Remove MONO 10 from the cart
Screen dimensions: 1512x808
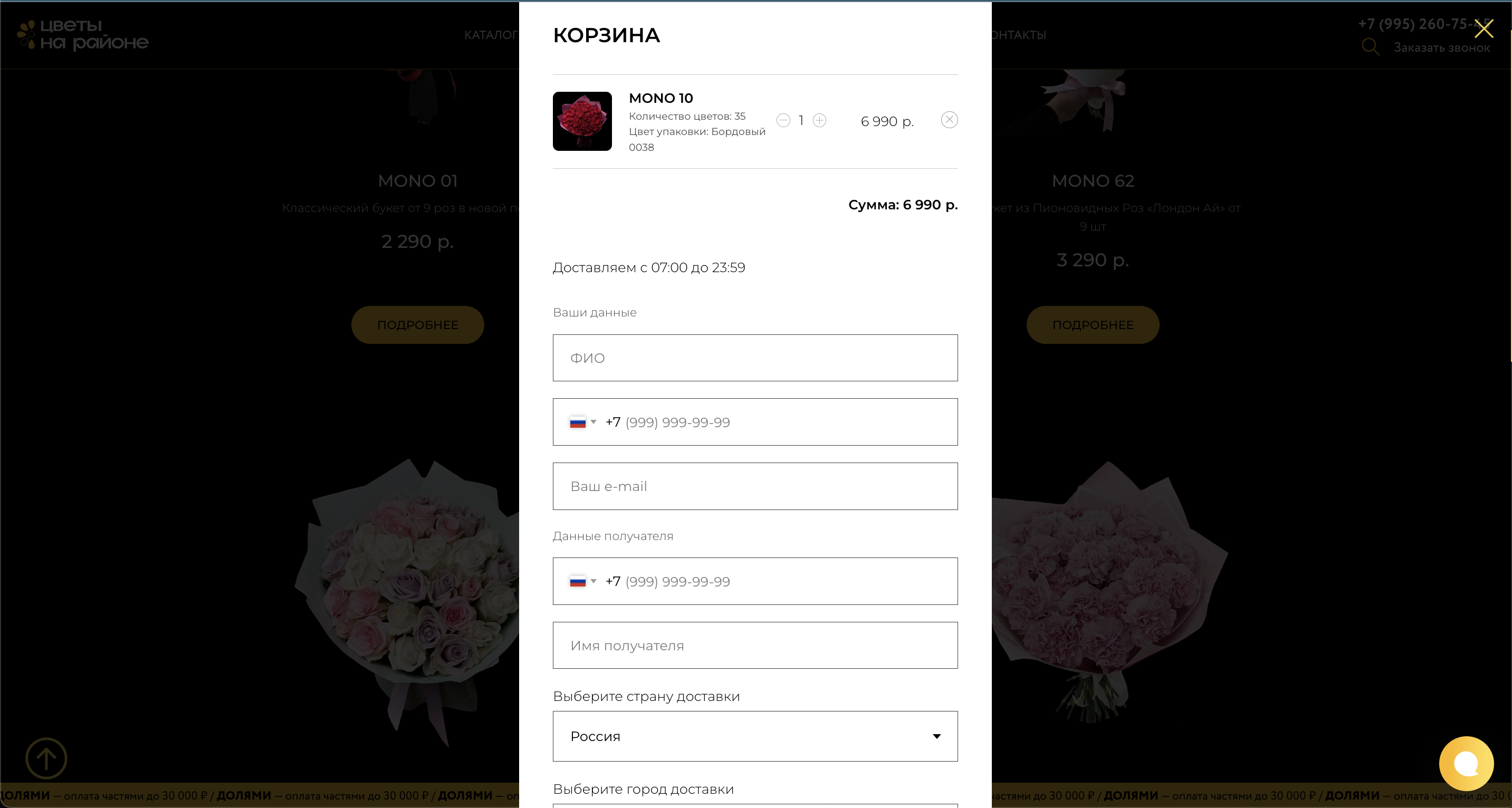coord(949,120)
